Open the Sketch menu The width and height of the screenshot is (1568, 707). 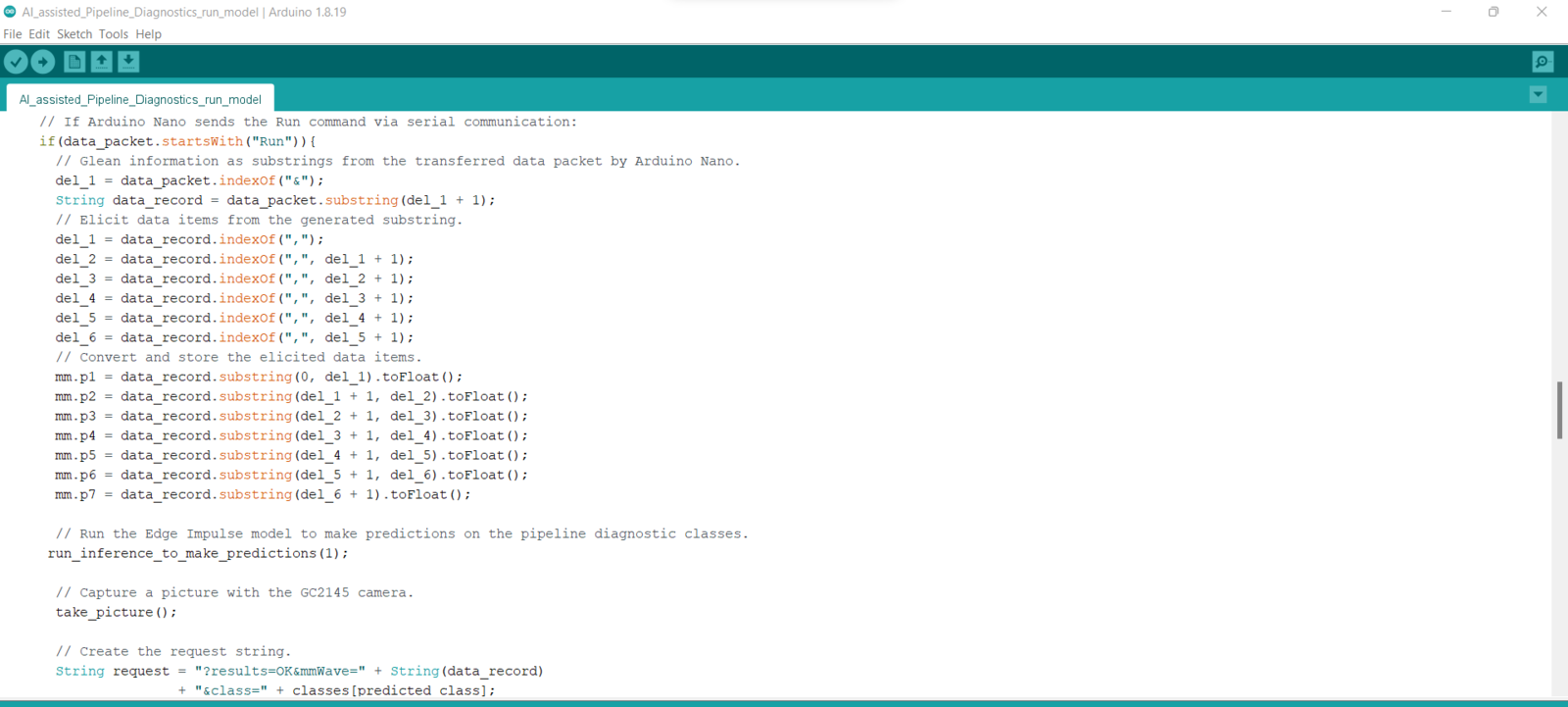(74, 33)
